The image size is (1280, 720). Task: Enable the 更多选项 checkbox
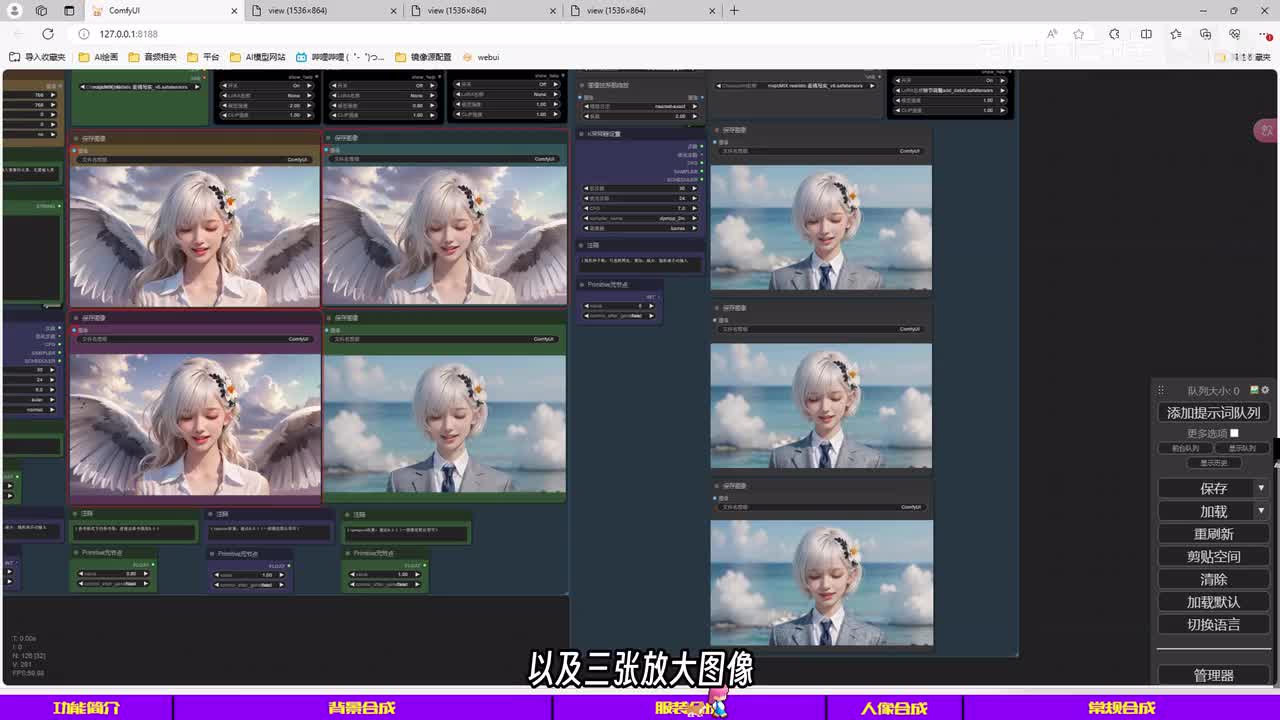click(1234, 433)
